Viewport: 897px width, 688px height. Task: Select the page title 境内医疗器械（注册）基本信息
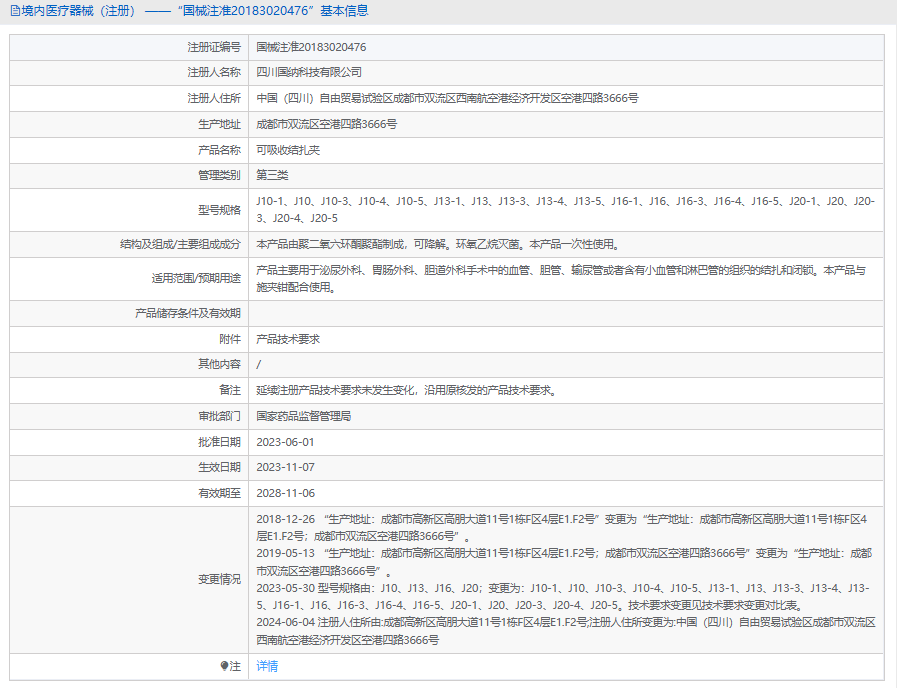pos(195,11)
